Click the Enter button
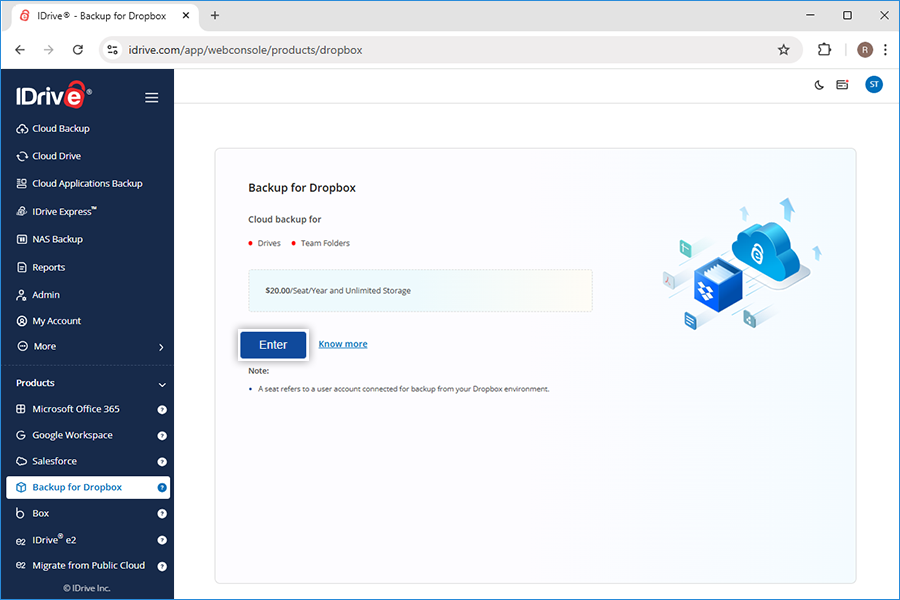The height and width of the screenshot is (600, 900). click(273, 345)
